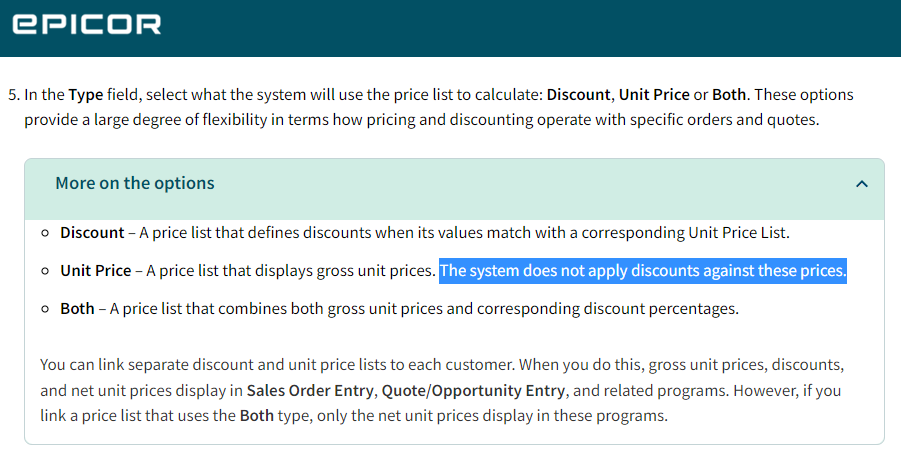Screen dimensions: 901x461
Task: Click the Epicor logo in the header
Action: [86, 25]
